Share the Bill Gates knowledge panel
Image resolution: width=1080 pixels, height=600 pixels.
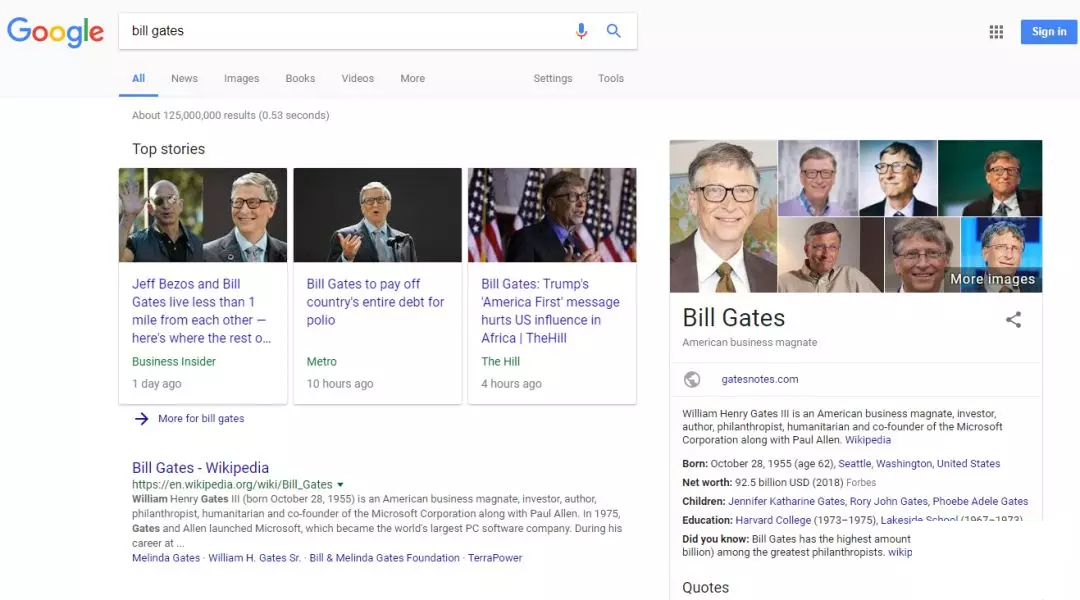[x=1013, y=320]
